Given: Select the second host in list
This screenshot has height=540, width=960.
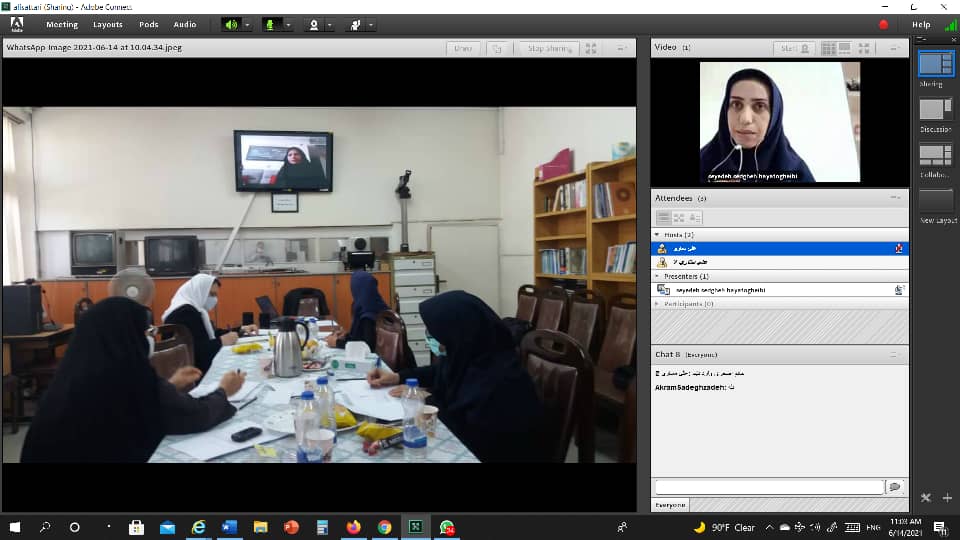Looking at the screenshot, I should (779, 262).
